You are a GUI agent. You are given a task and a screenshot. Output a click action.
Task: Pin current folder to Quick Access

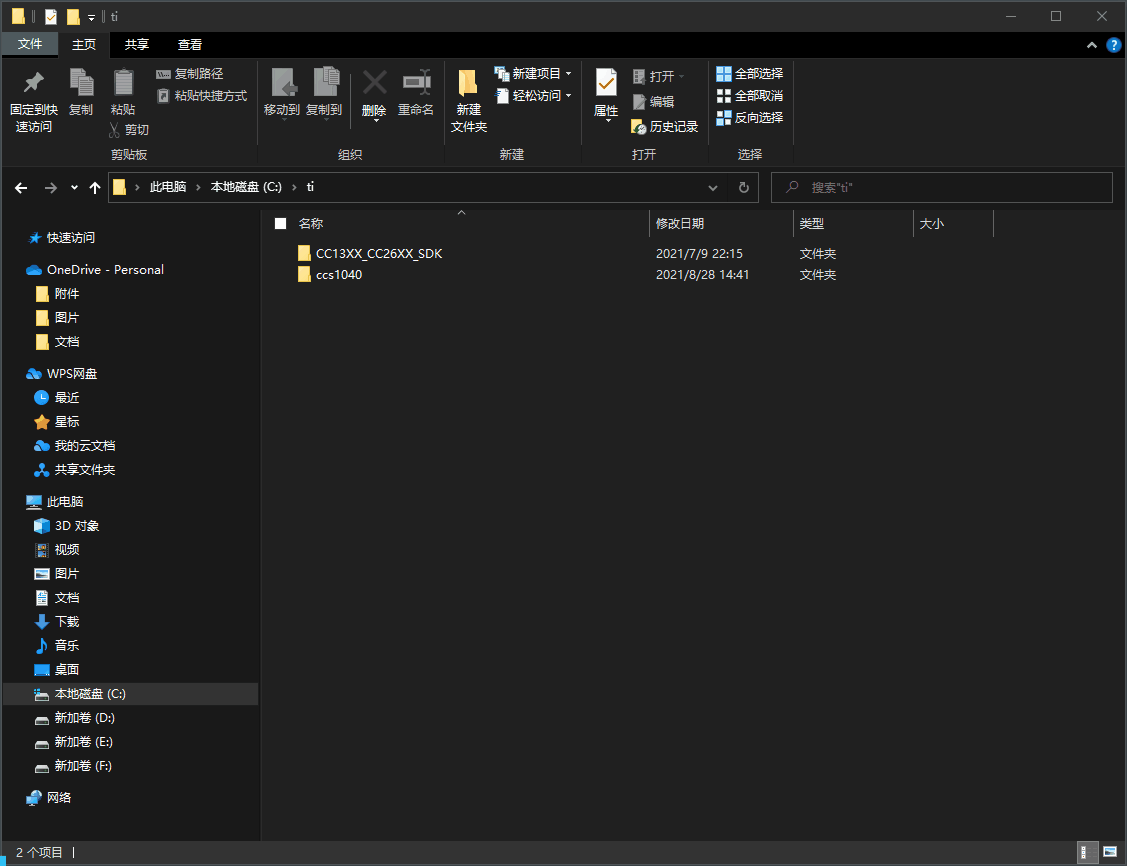(30, 99)
